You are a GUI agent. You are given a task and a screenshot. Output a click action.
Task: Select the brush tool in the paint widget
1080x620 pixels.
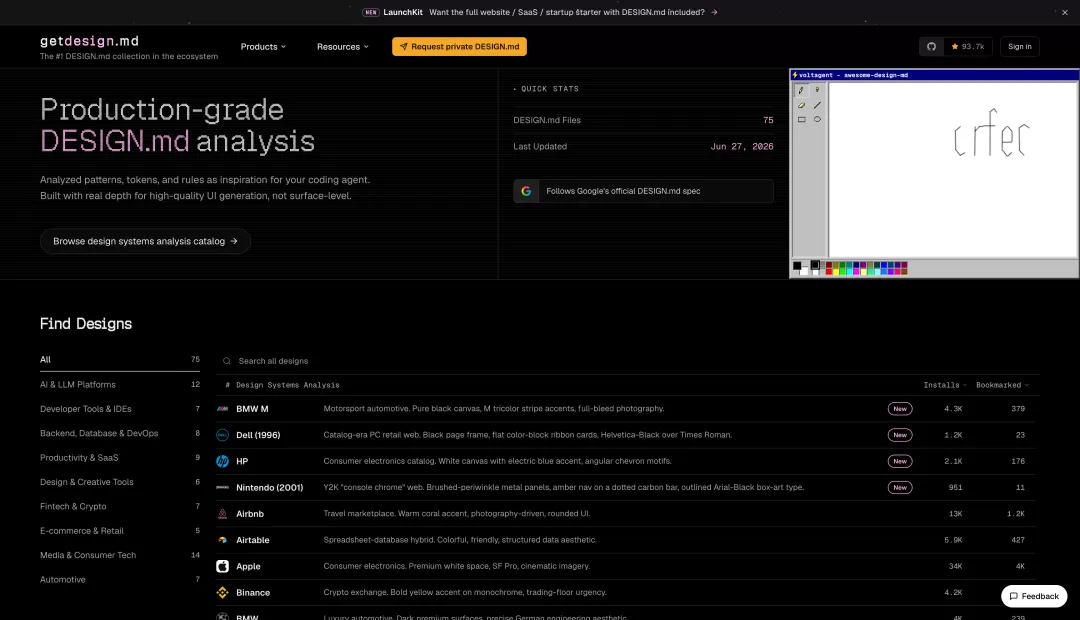(x=818, y=90)
